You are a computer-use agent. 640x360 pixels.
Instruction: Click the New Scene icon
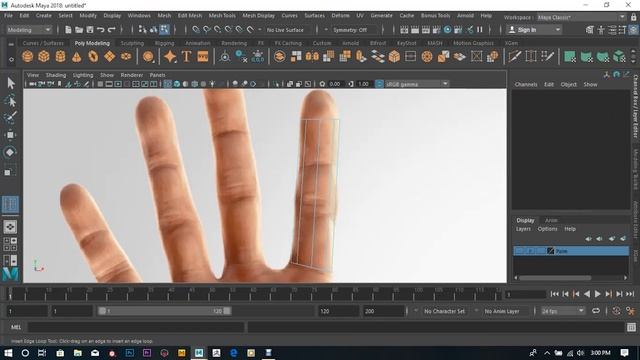(68, 29)
